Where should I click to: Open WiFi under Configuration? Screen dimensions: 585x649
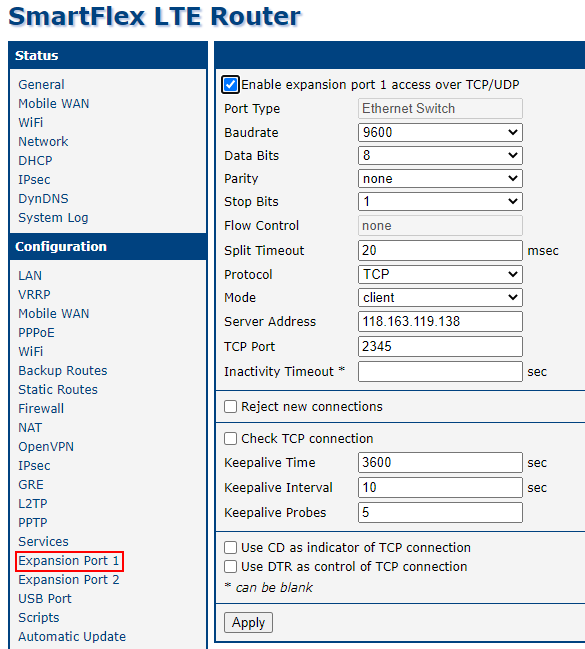pyautogui.click(x=31, y=352)
